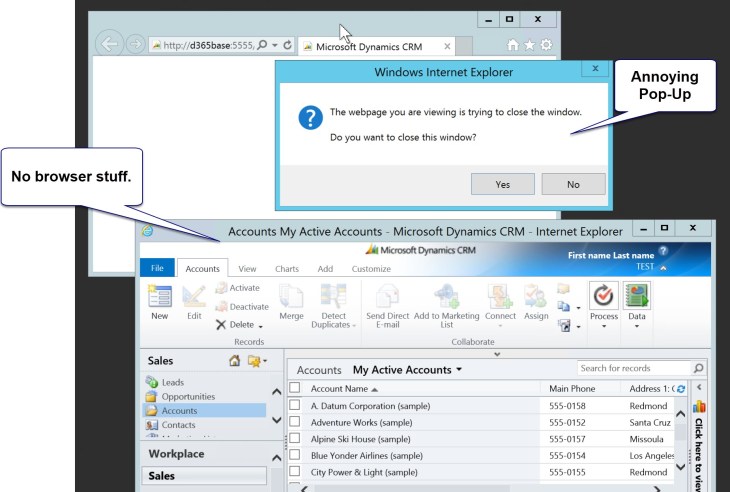Refresh the accounts list grid
The height and width of the screenshot is (492, 730).
(x=681, y=389)
